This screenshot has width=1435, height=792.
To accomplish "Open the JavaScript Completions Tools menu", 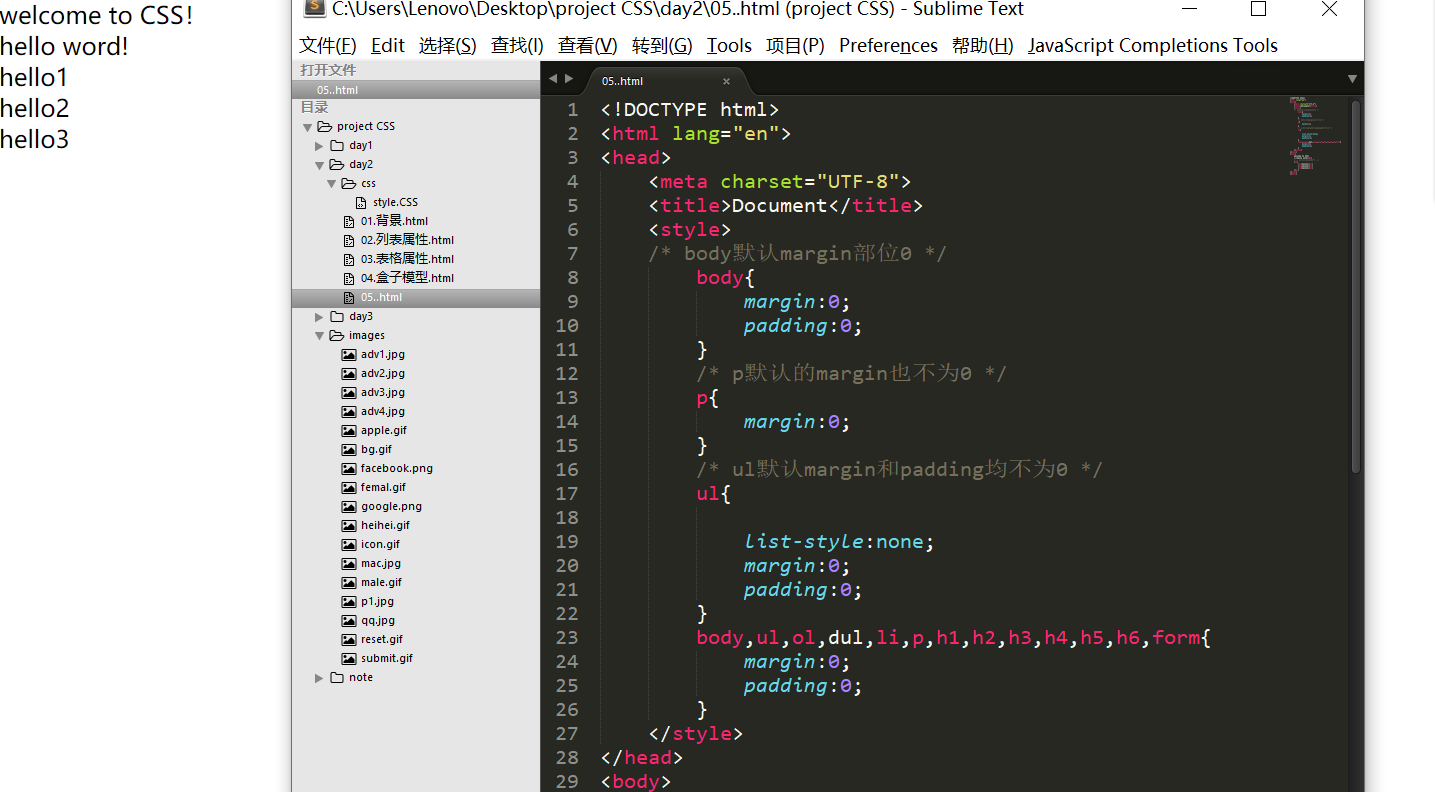I will (1153, 46).
